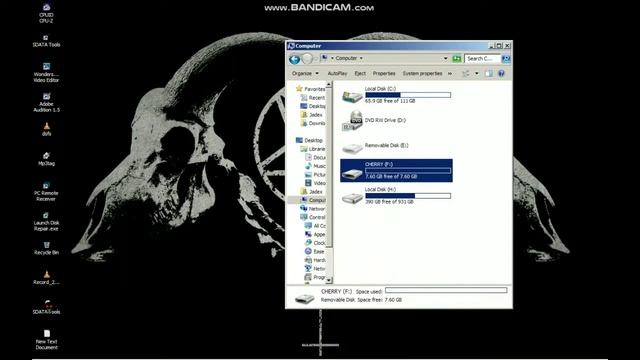Screen dimensions: 640x360
Task: Launch Adobe Audition 1.5 desktop shortcut
Action: (46, 102)
